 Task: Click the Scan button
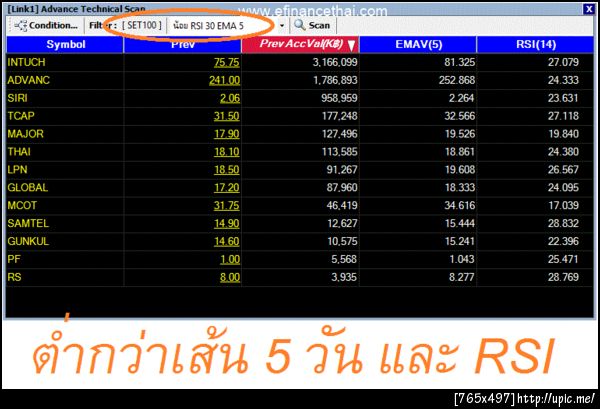pyautogui.click(x=312, y=26)
